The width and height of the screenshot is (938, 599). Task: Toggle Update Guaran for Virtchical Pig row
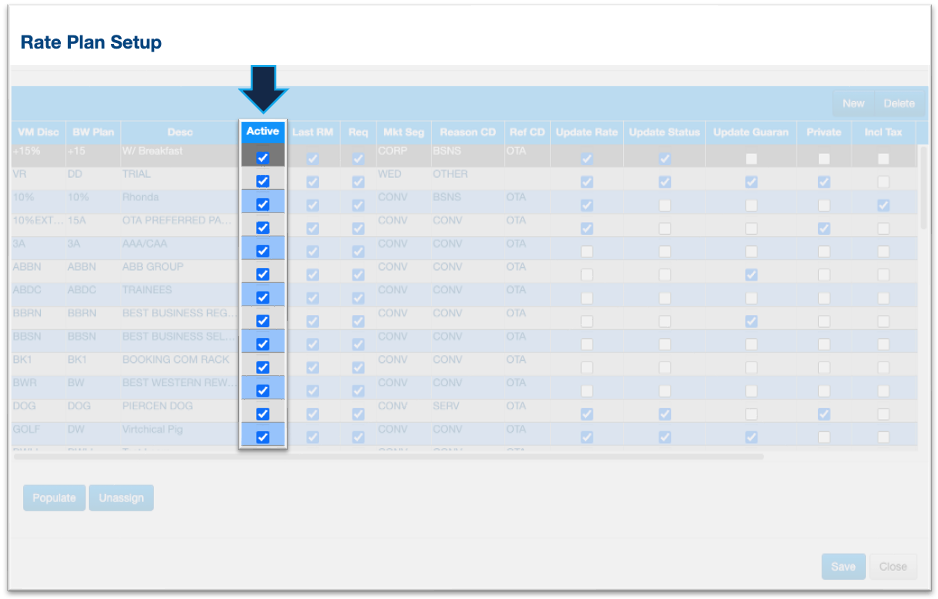tap(751, 437)
